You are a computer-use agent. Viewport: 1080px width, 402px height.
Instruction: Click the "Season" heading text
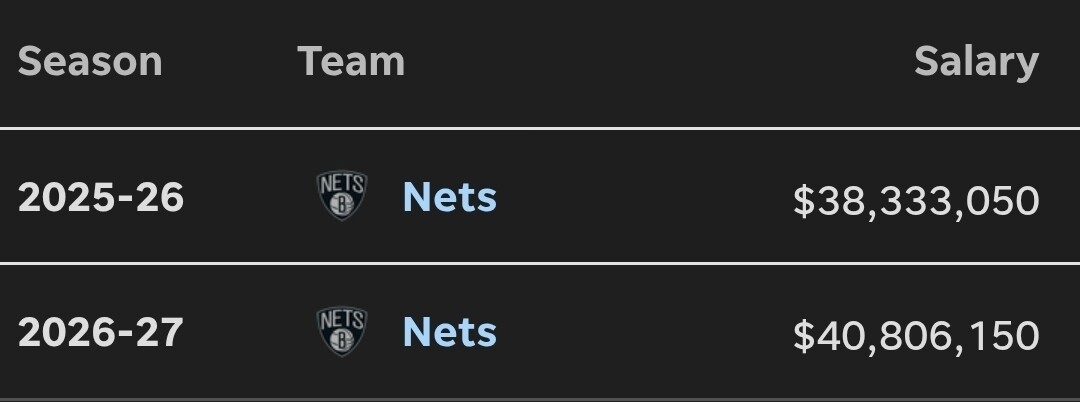(90, 61)
